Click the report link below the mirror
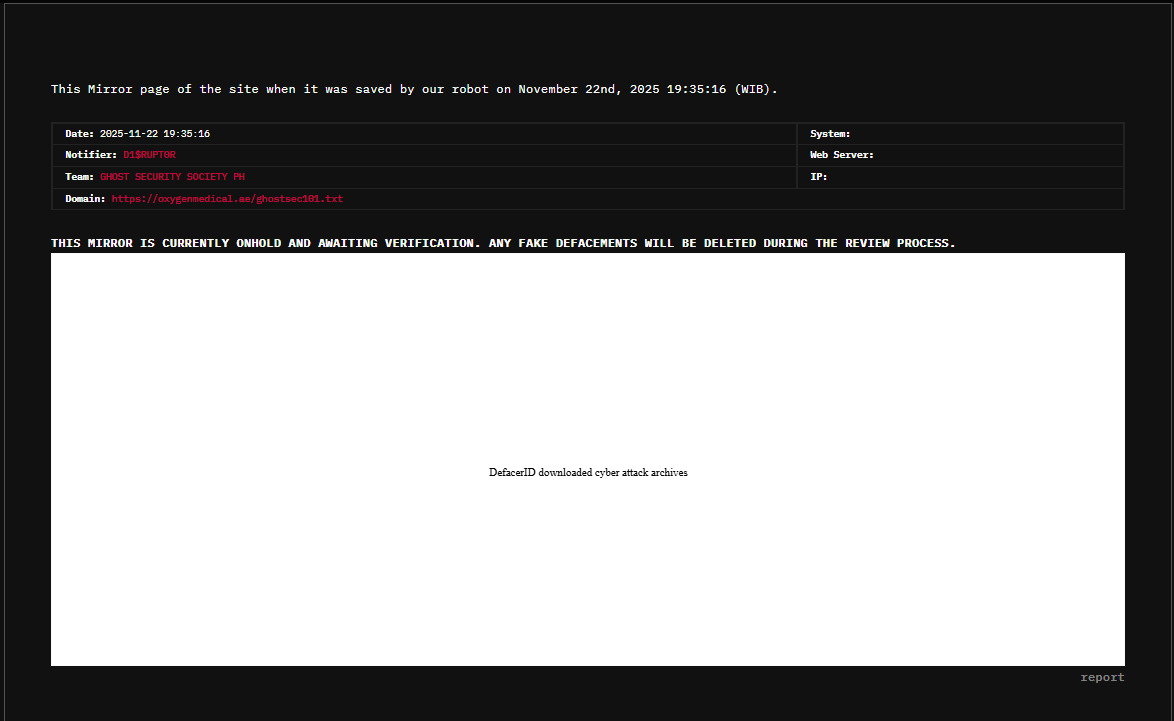The width and height of the screenshot is (1174, 721). pos(1102,677)
